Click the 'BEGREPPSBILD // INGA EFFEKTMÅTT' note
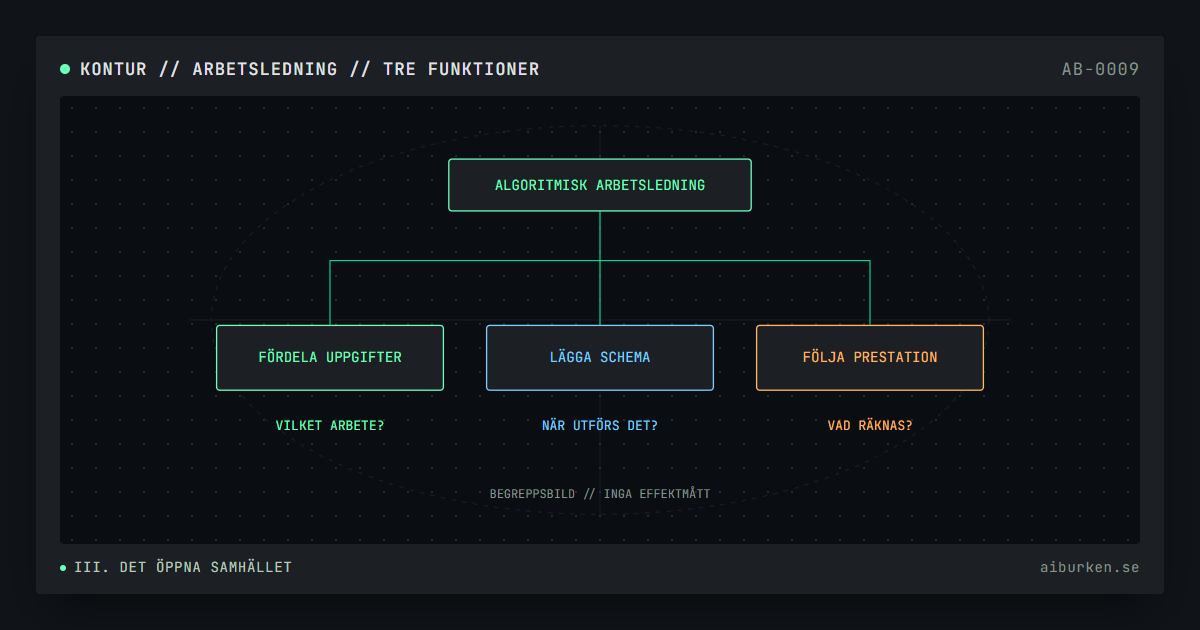The width and height of the screenshot is (1200, 630). [x=600, y=493]
